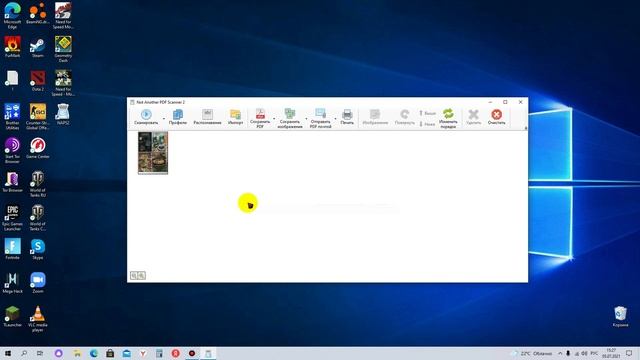The height and width of the screenshot is (360, 640).
Task: Select the NAPS2 desktop shortcut
Action: click(63, 114)
